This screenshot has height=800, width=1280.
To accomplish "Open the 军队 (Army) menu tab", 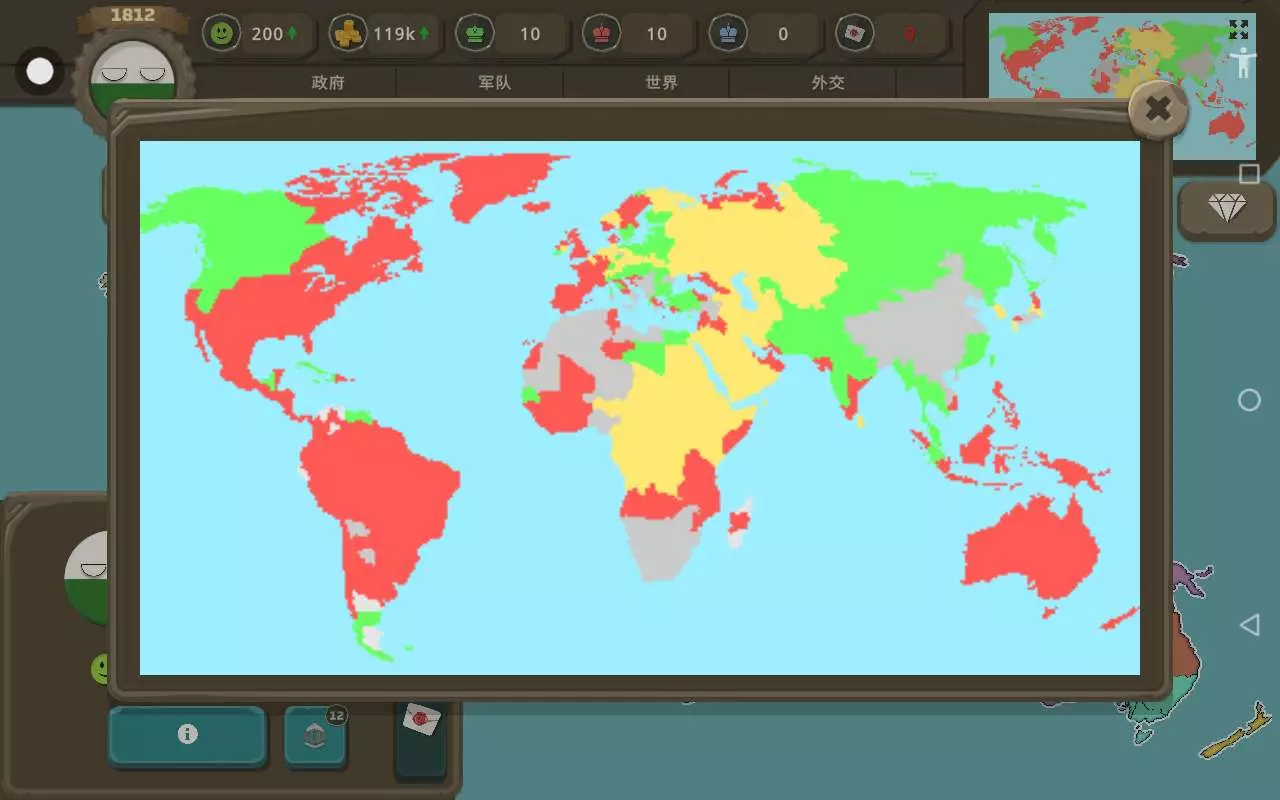I will (x=494, y=83).
